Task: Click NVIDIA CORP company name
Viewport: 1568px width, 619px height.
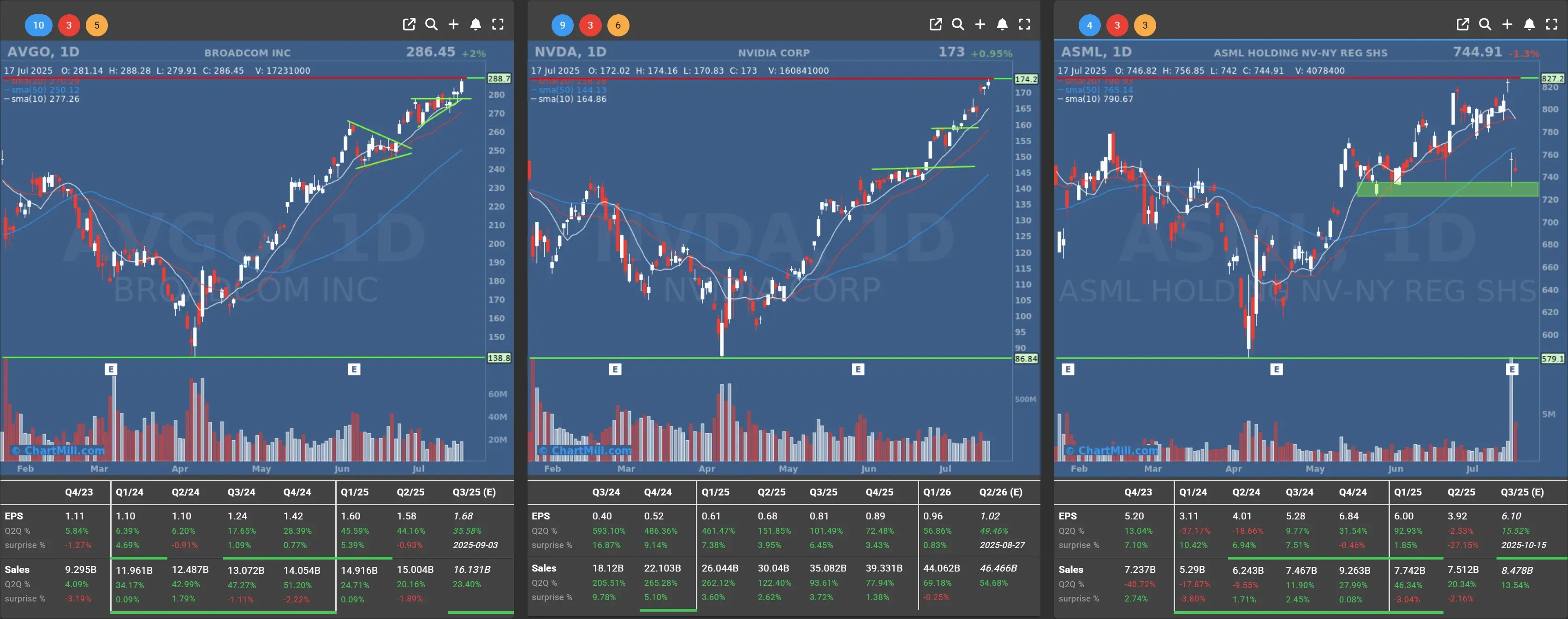Action: click(x=774, y=53)
